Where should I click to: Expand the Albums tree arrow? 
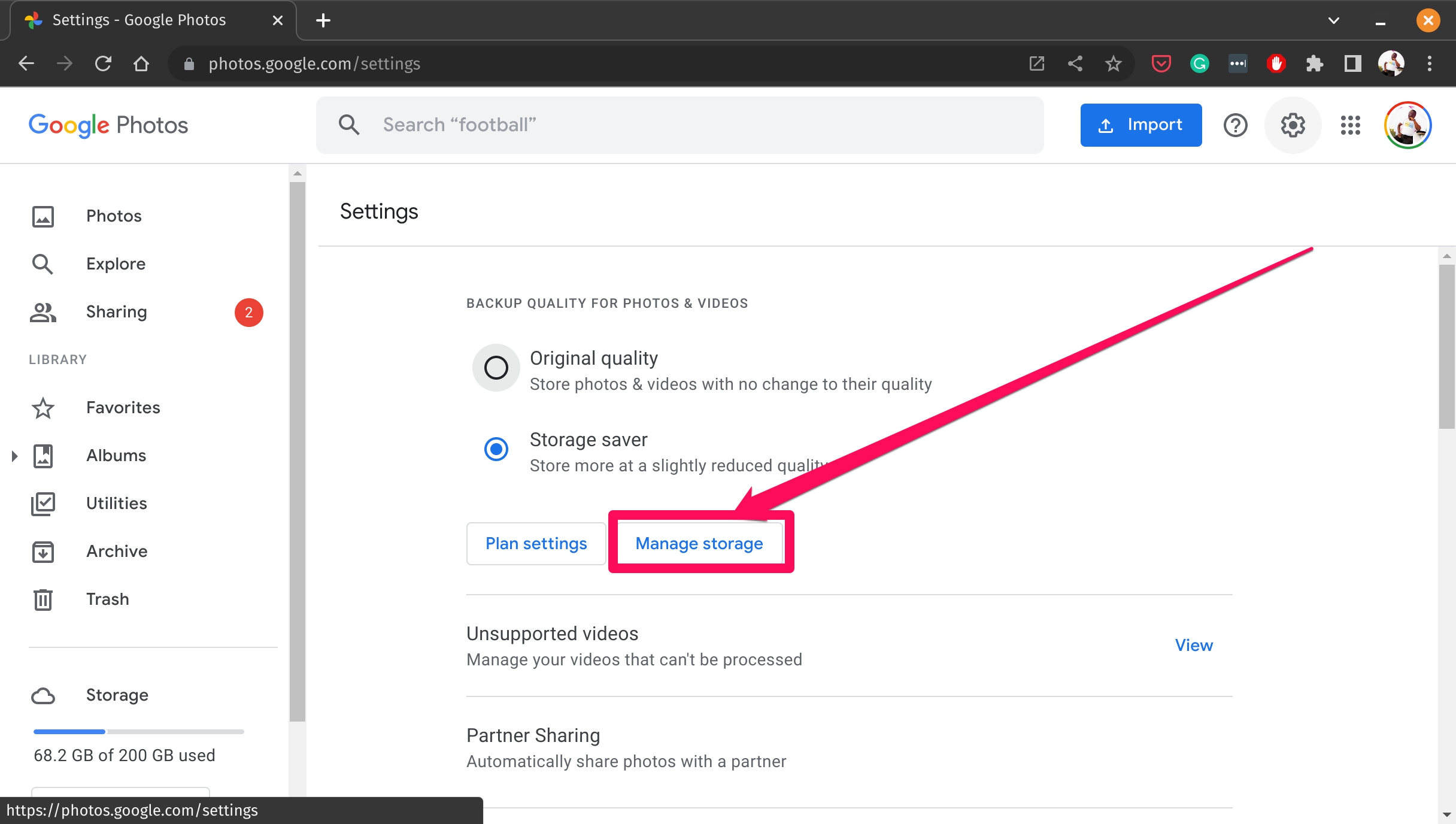[14, 456]
